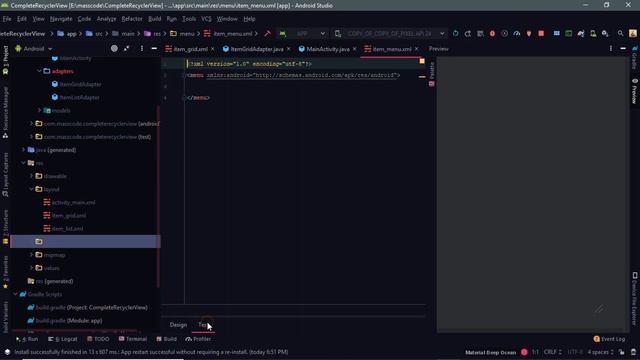
Task: Open the Logcat tool window
Action: click(x=62, y=339)
